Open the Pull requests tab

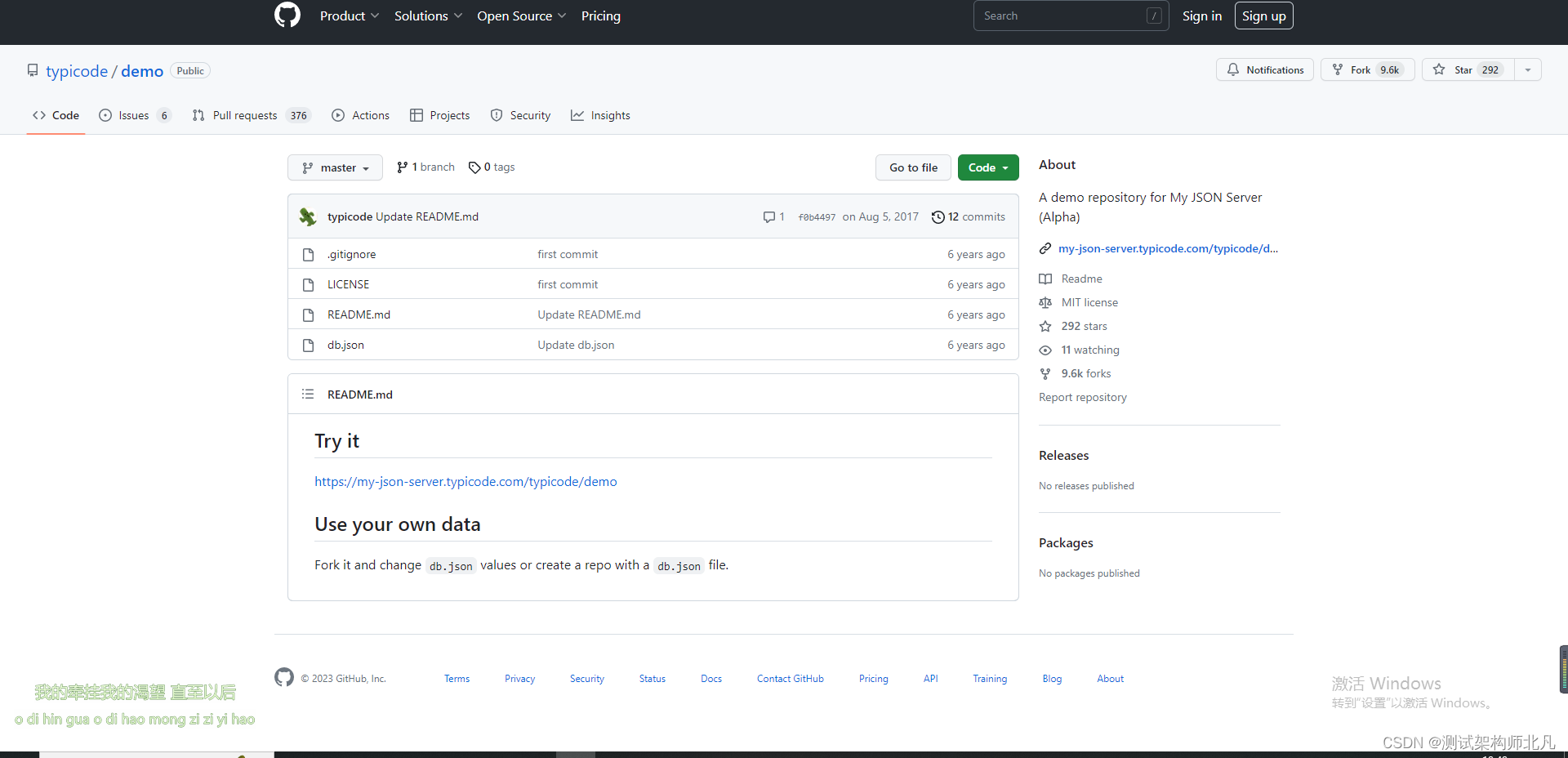coord(252,115)
